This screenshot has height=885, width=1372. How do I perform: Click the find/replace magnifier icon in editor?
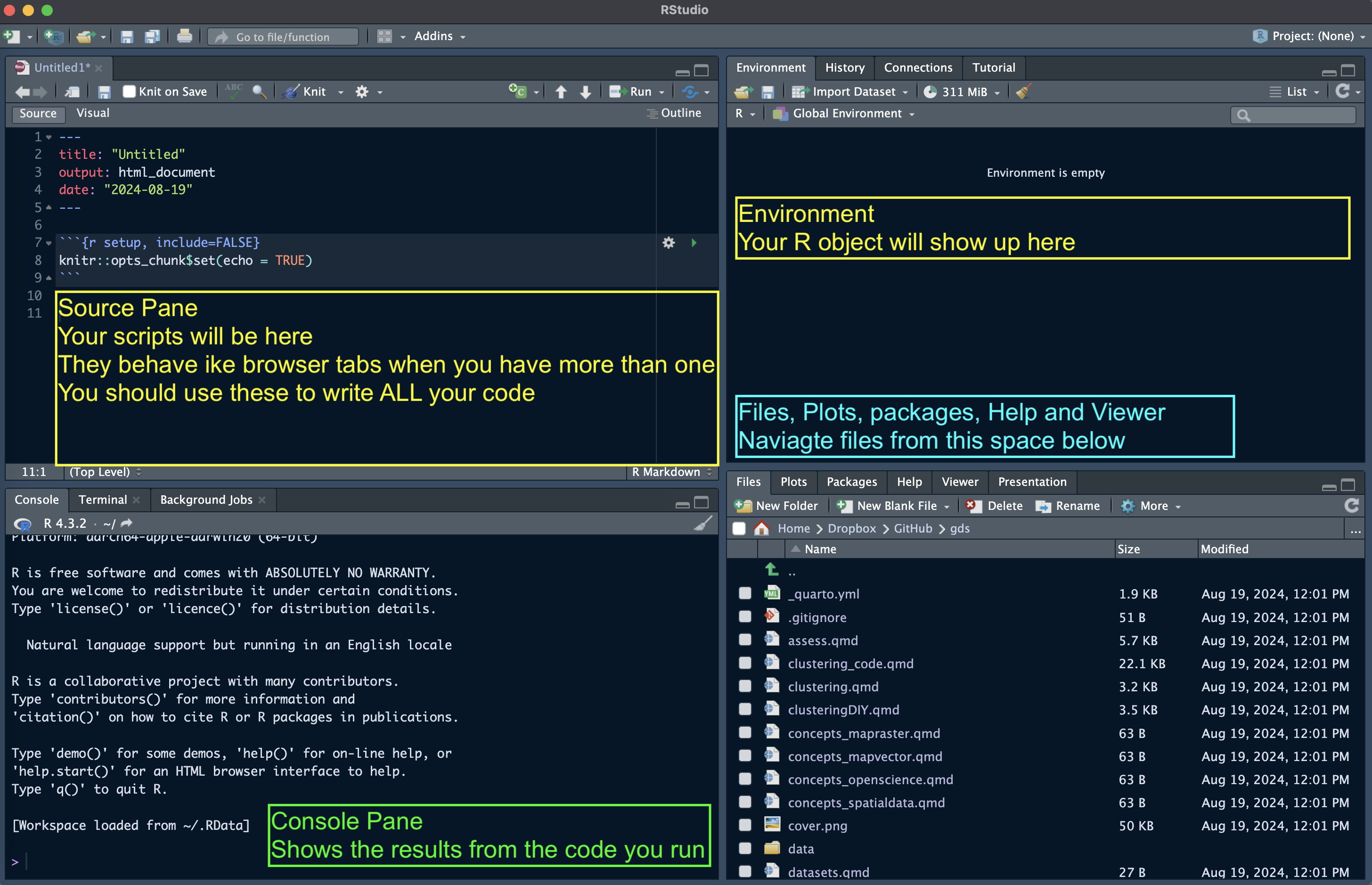click(x=259, y=92)
